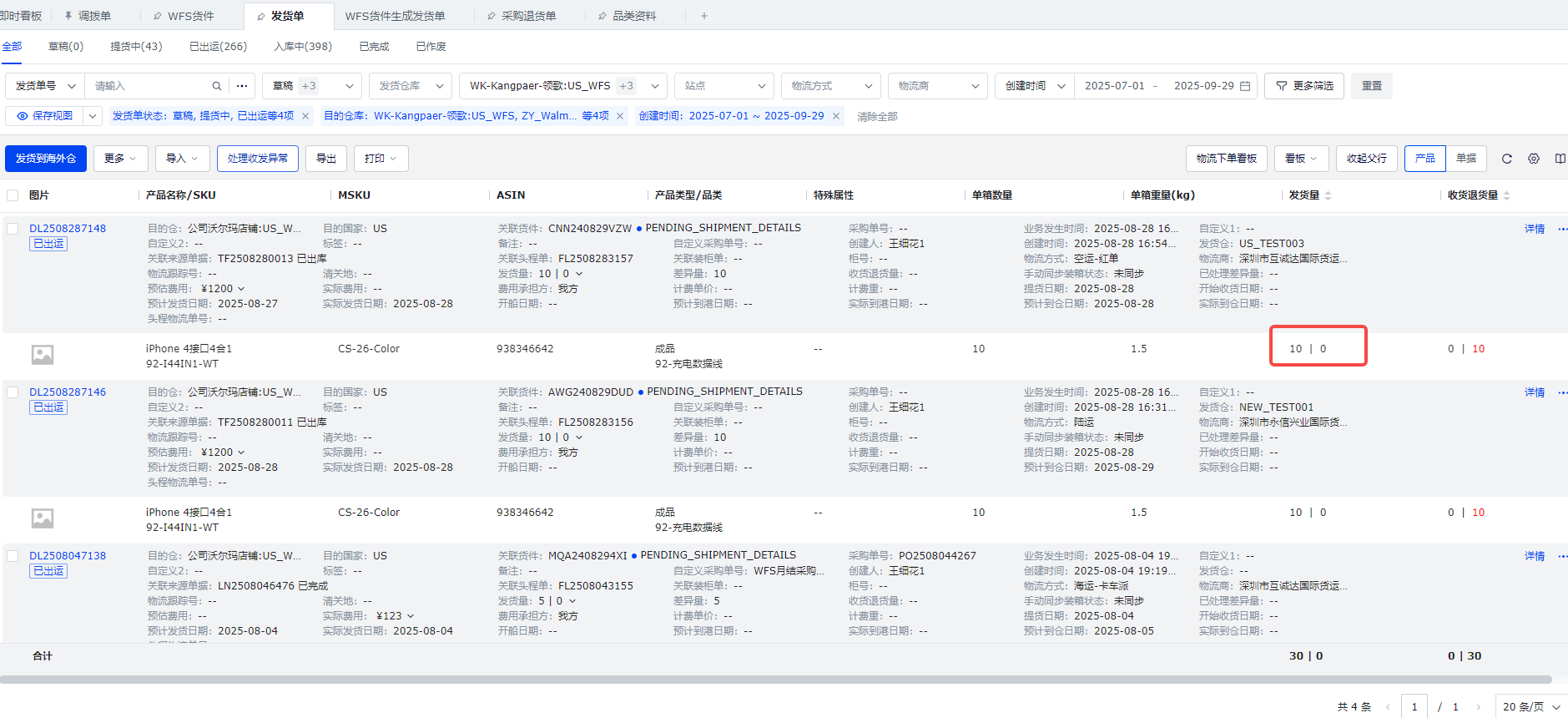Expand the page size 20 条/页 selector

1530,706
